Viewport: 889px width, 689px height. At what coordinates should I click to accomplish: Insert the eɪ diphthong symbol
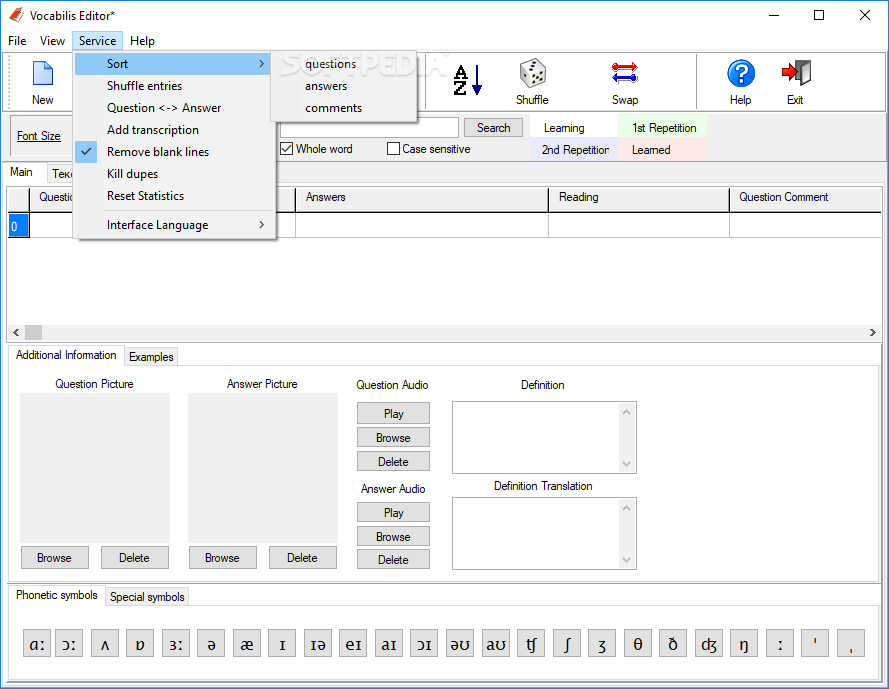coord(353,643)
